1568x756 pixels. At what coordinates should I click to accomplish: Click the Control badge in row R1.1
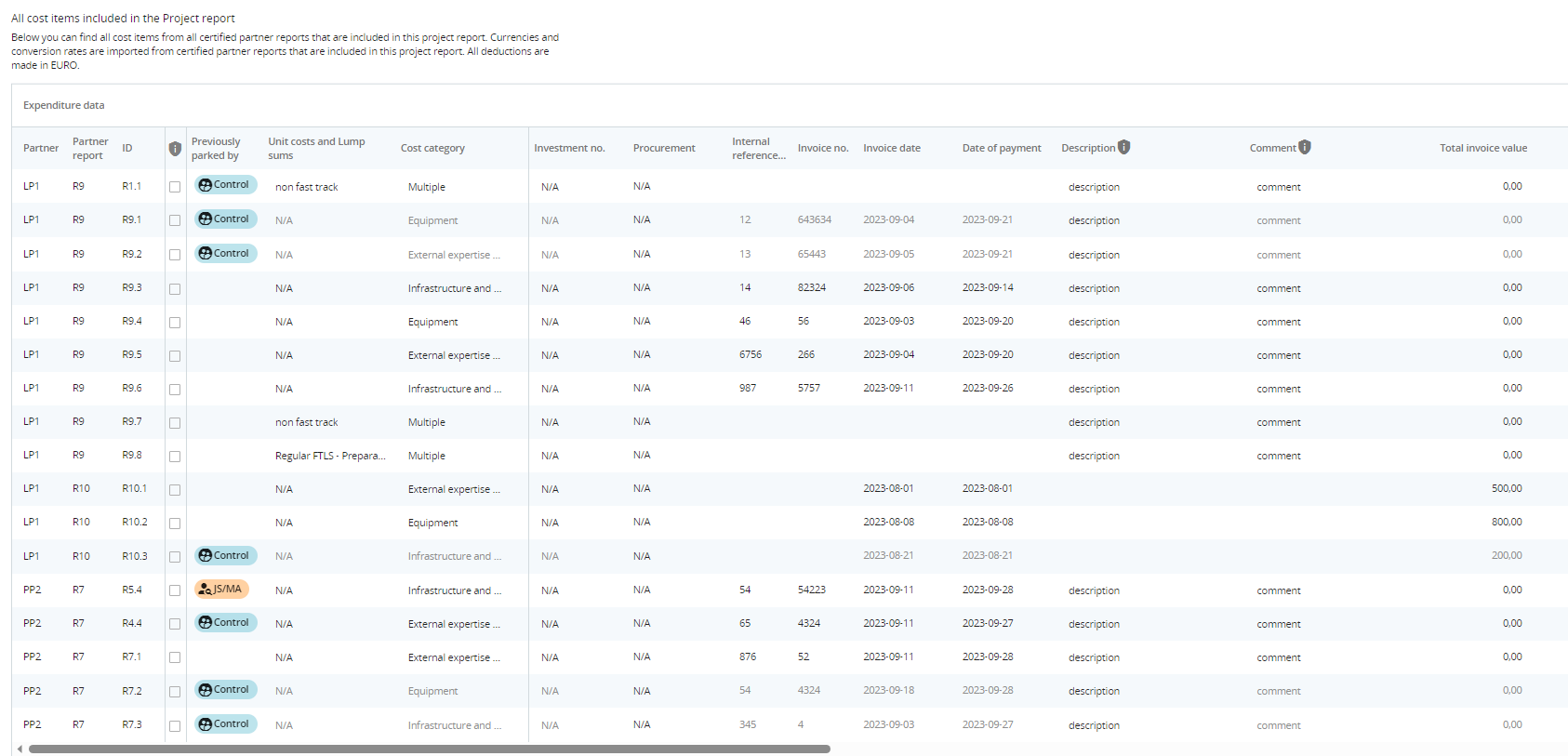click(x=225, y=185)
